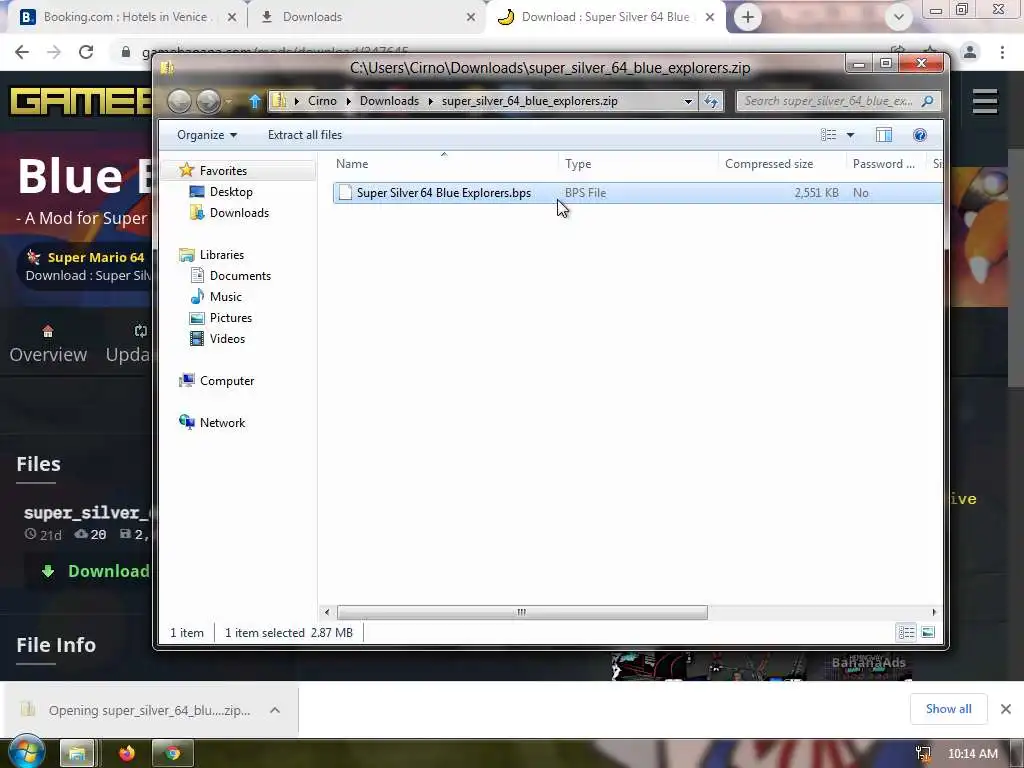Viewport: 1024px width, 768px height.
Task: Open the view options dropdown arrow
Action: [850, 135]
